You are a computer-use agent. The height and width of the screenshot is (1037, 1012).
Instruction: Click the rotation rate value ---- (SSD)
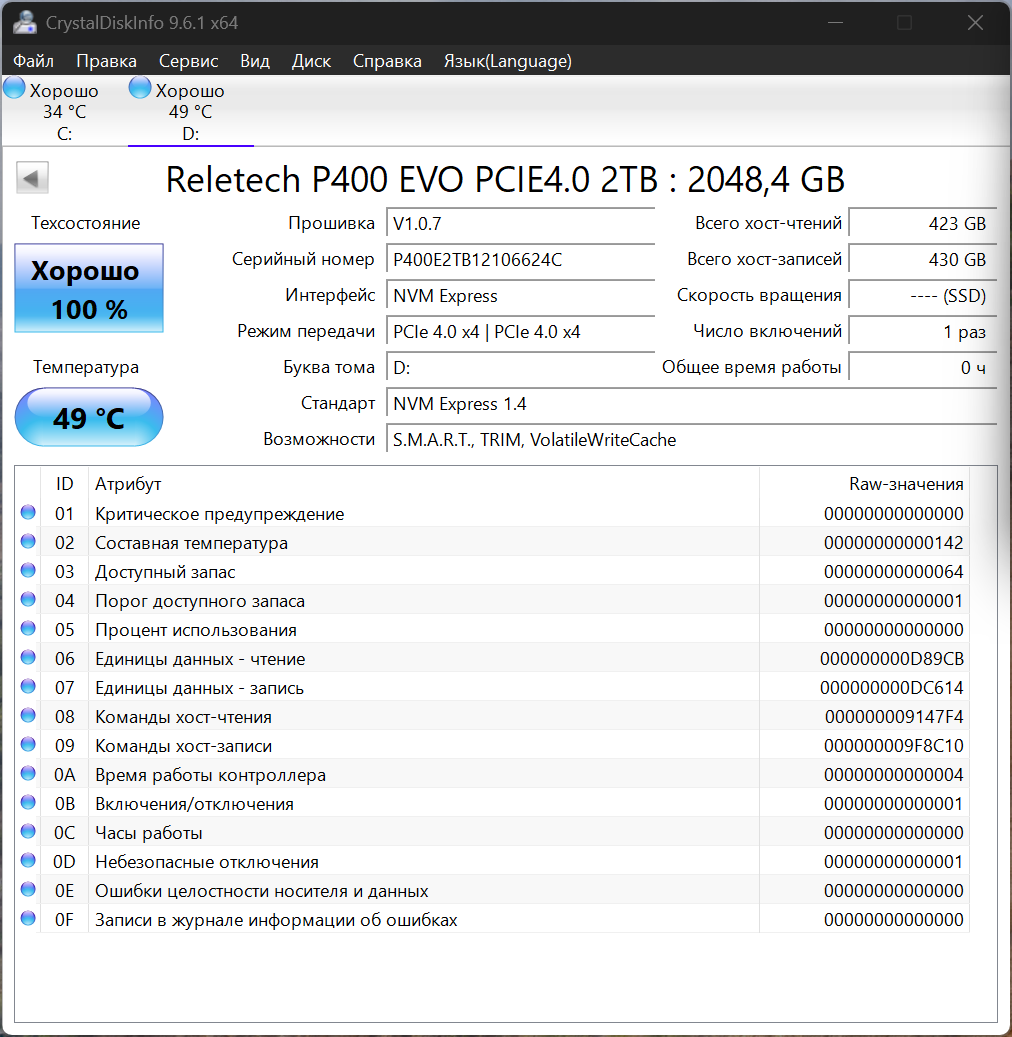(923, 296)
